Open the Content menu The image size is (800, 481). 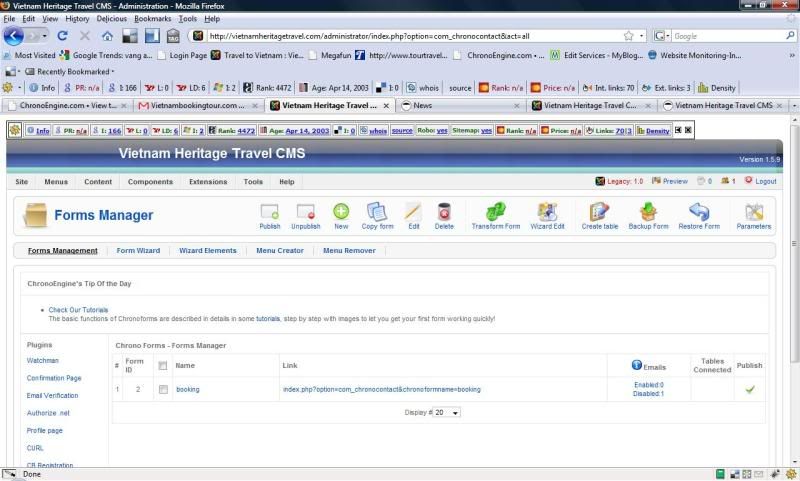point(97,182)
